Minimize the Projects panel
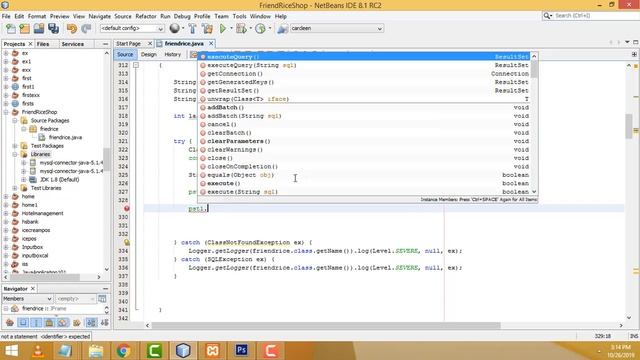This screenshot has width=640, height=360. (x=105, y=44)
